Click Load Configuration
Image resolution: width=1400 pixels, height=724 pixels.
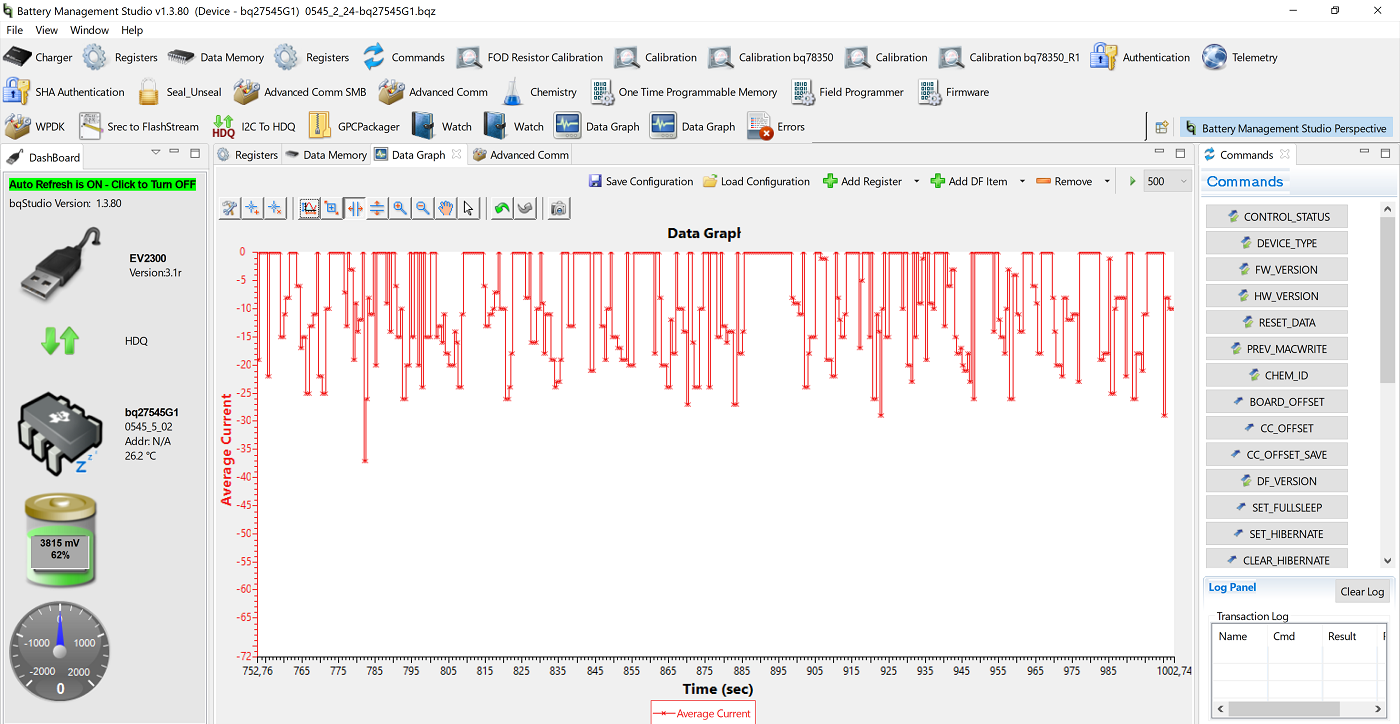coord(756,181)
